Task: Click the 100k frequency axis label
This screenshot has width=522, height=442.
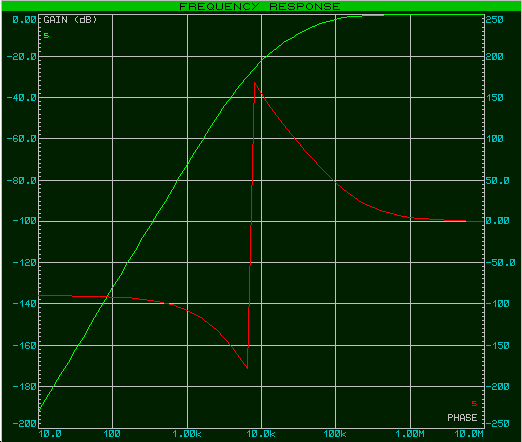Action: 335,434
